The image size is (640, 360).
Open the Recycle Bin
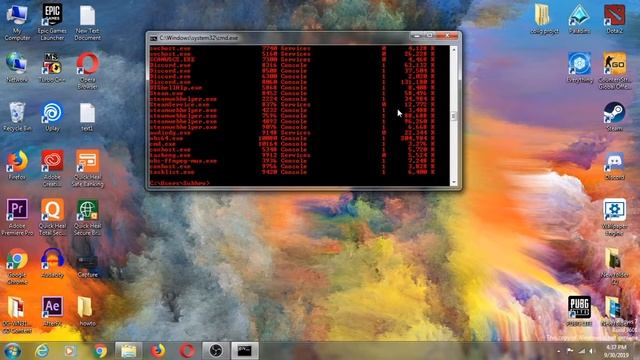point(17,116)
